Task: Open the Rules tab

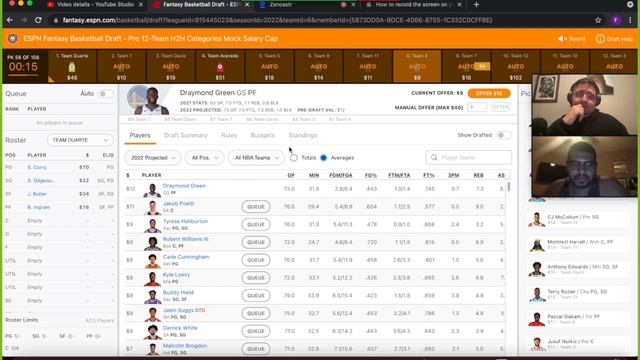Action: click(229, 135)
